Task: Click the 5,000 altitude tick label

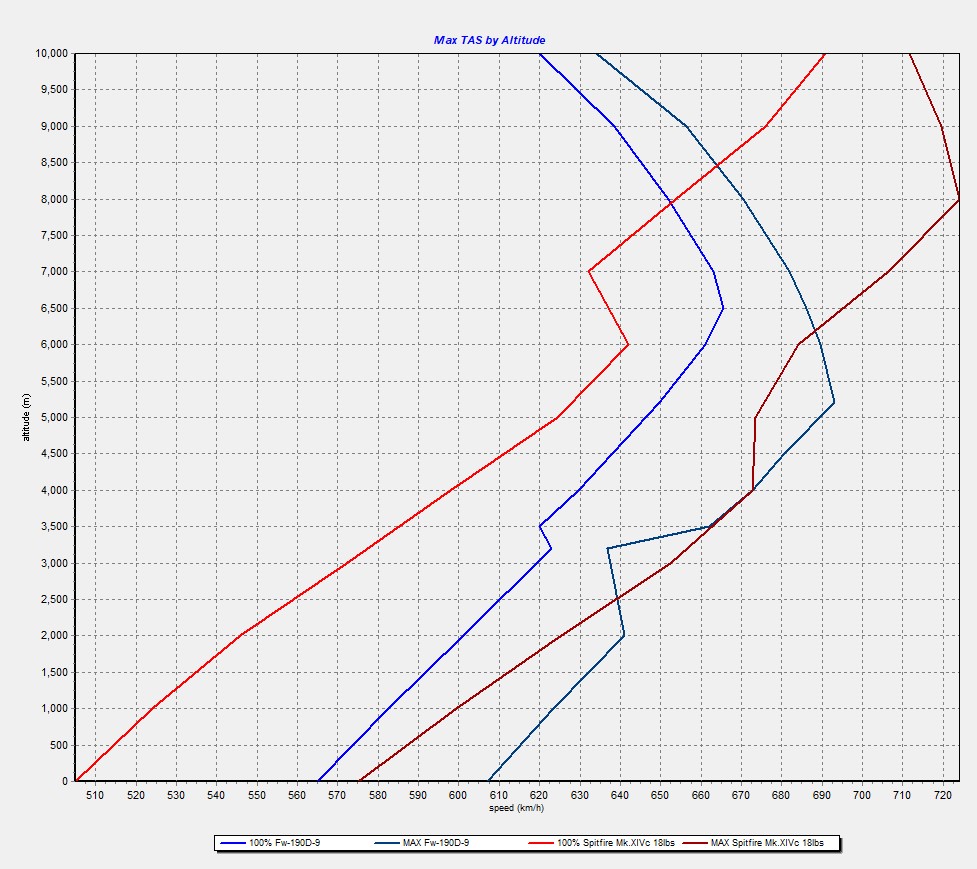Action: click(54, 417)
